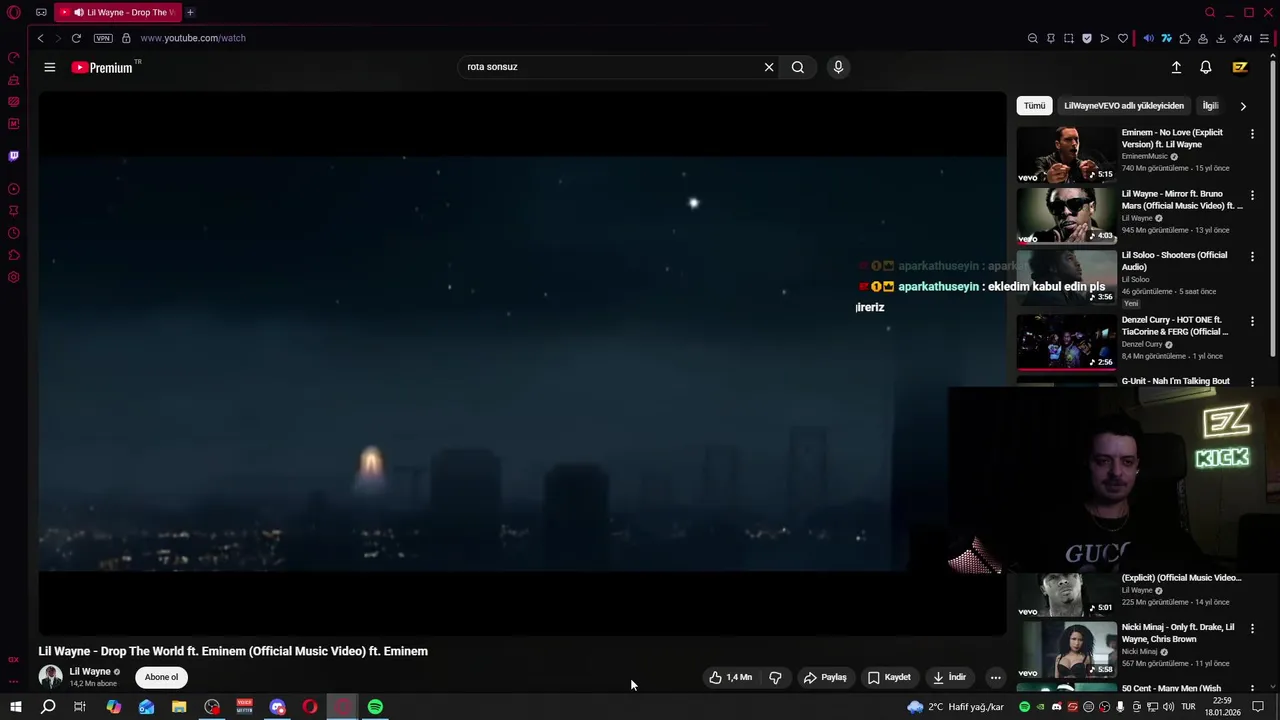
Task: Open Eminem No Love video thumbnail
Action: point(1066,154)
